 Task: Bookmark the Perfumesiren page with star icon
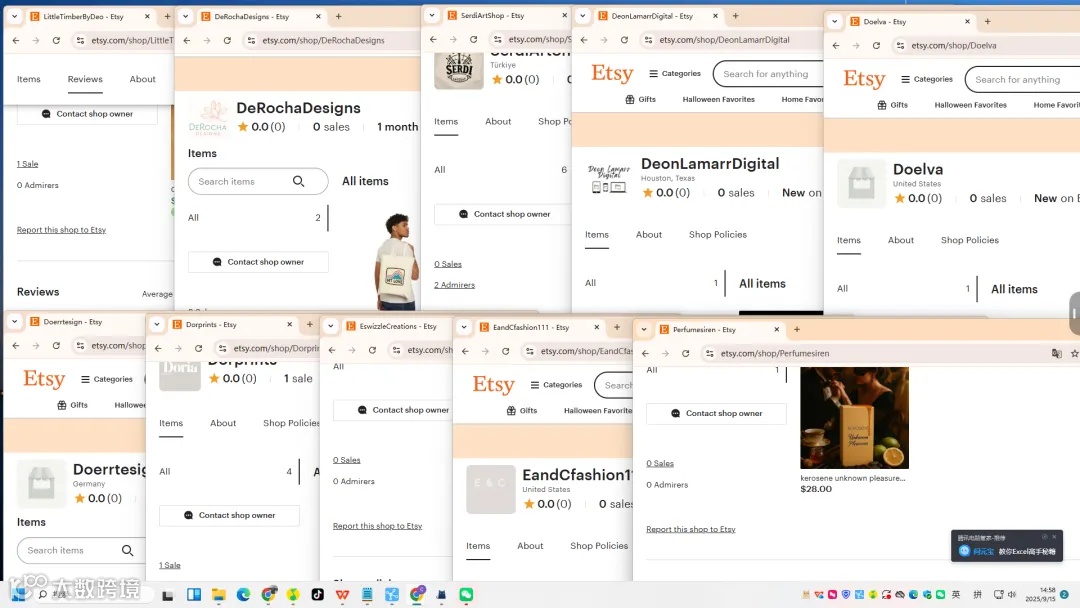[x=1074, y=353]
